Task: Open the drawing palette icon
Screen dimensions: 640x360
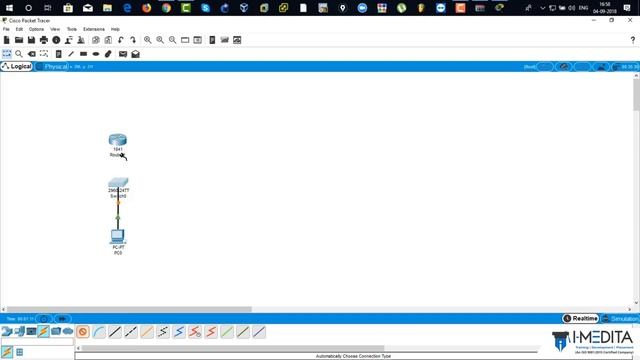Action: click(x=185, y=40)
